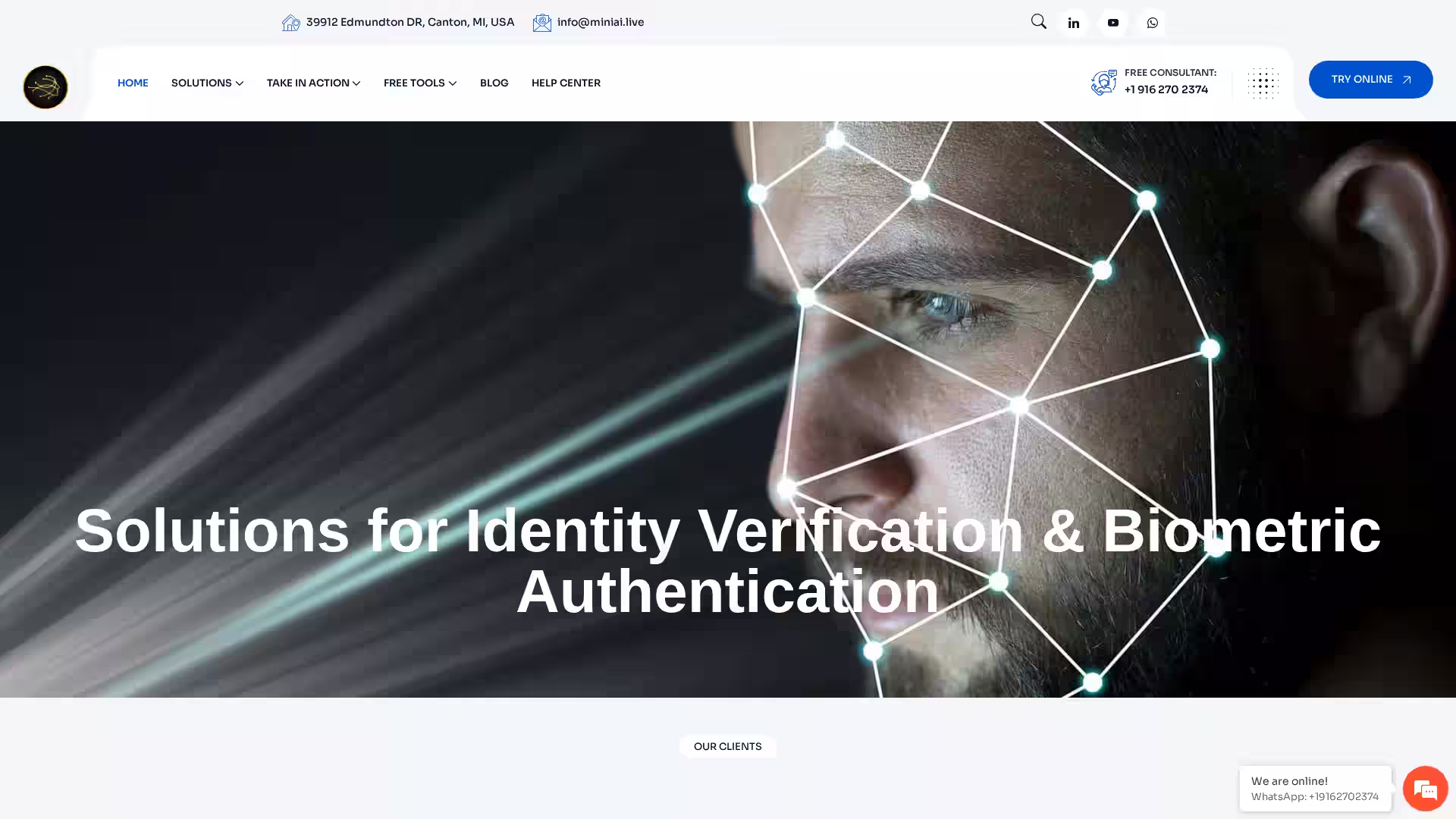The width and height of the screenshot is (1456, 819).
Task: Click the consultant headset icon
Action: [1104, 82]
